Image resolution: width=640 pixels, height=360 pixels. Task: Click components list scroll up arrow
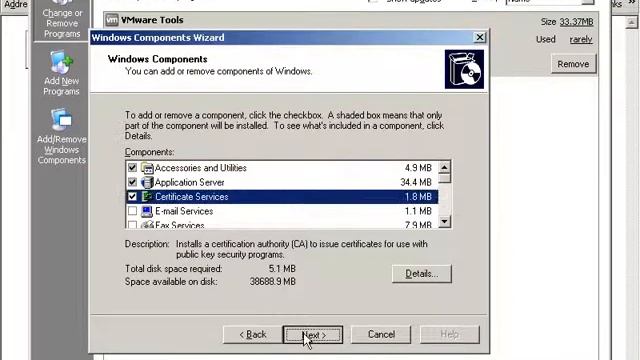444,167
